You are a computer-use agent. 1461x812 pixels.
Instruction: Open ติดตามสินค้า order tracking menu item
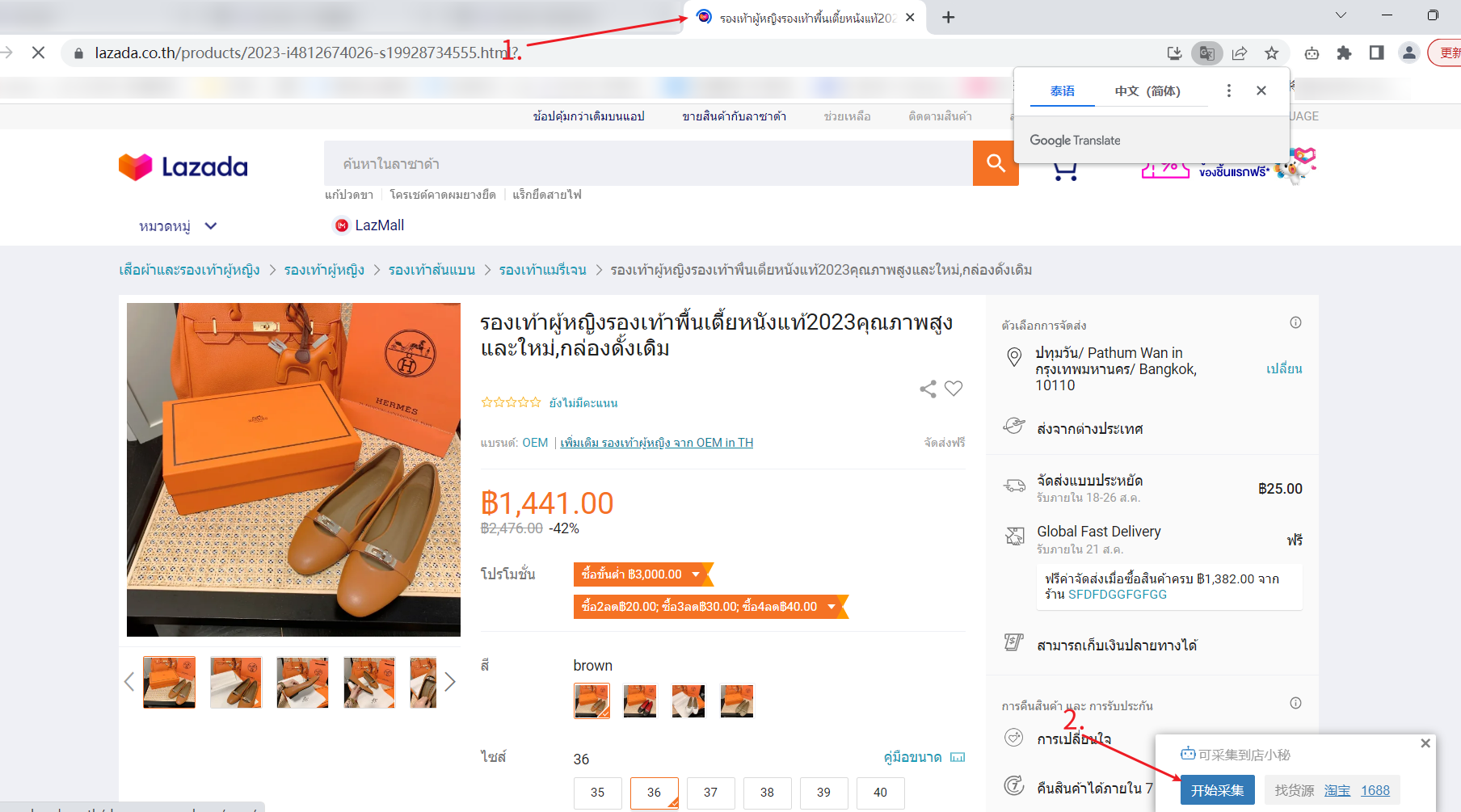coord(940,116)
